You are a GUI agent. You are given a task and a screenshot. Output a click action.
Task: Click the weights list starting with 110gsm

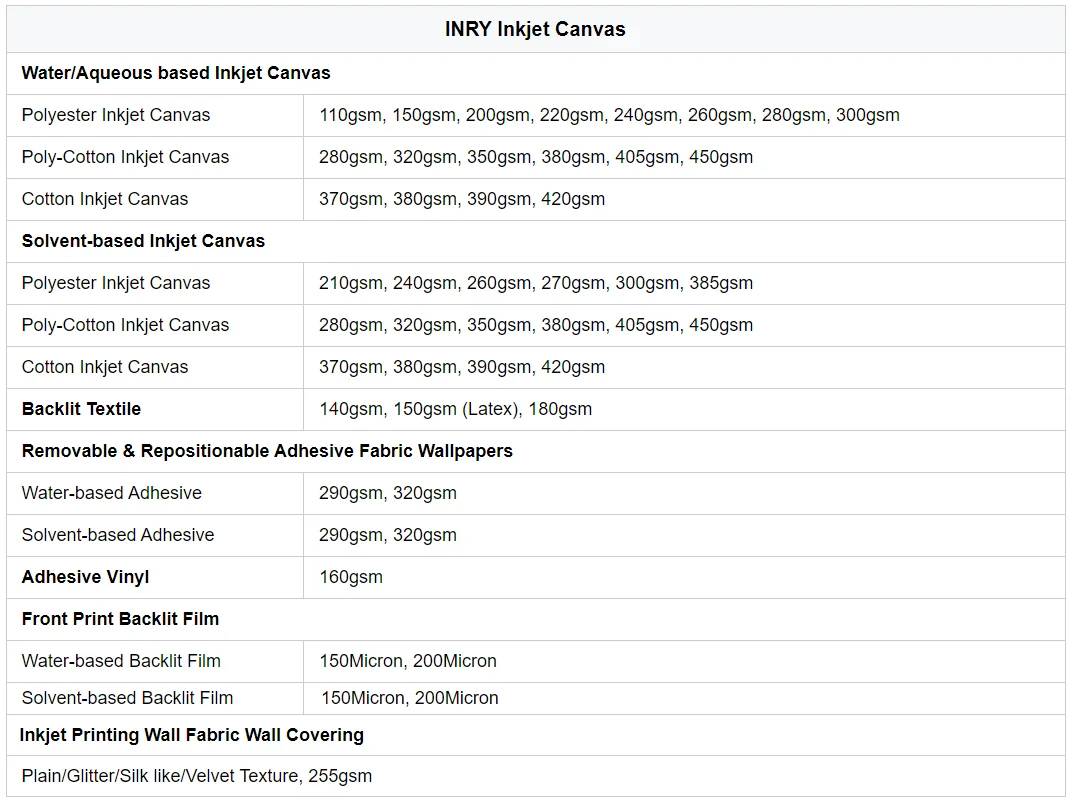tap(609, 115)
